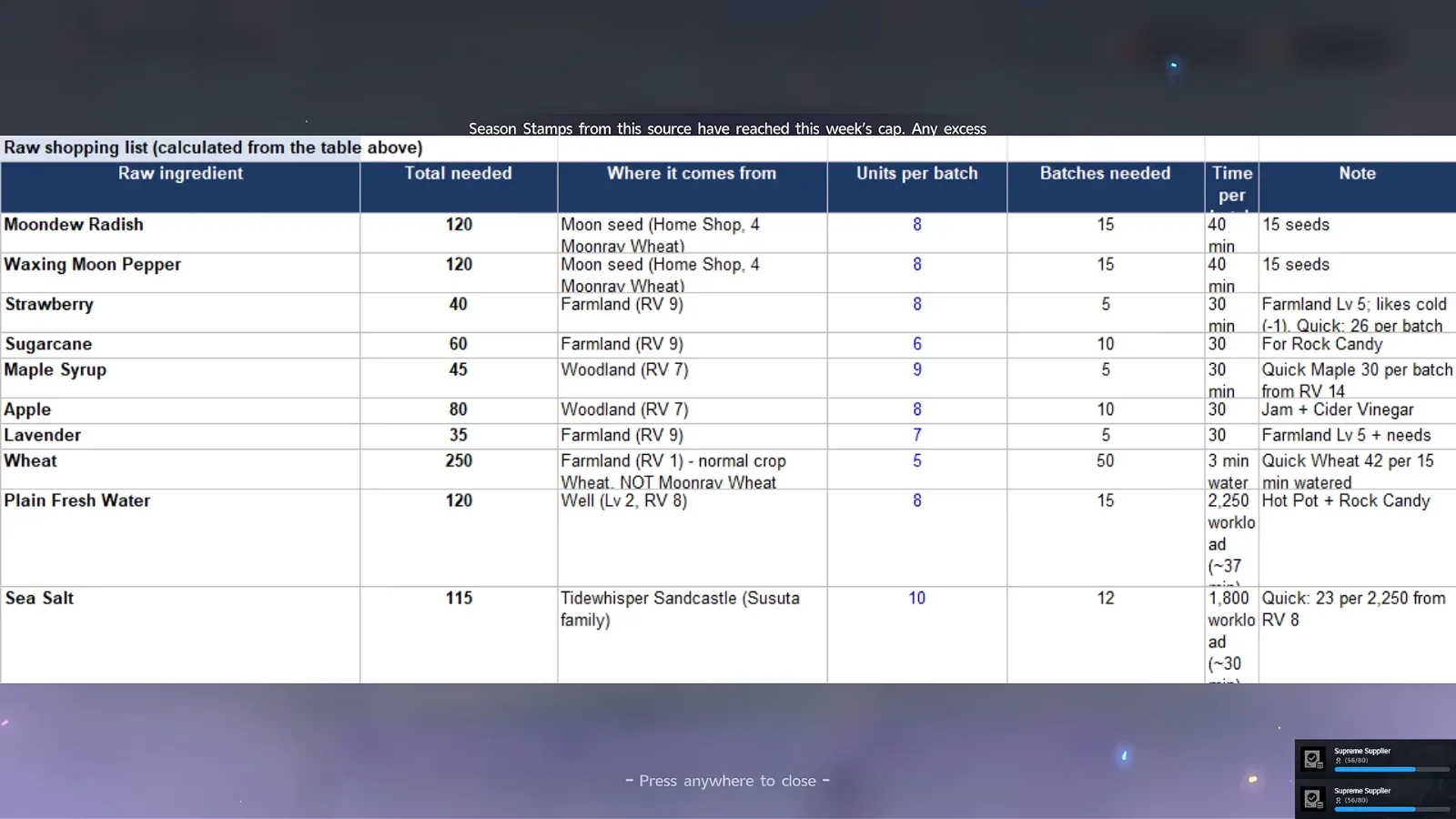This screenshot has width=1456, height=819.
Task: Click 'Press anywhere to close' prompt
Action: 728,781
